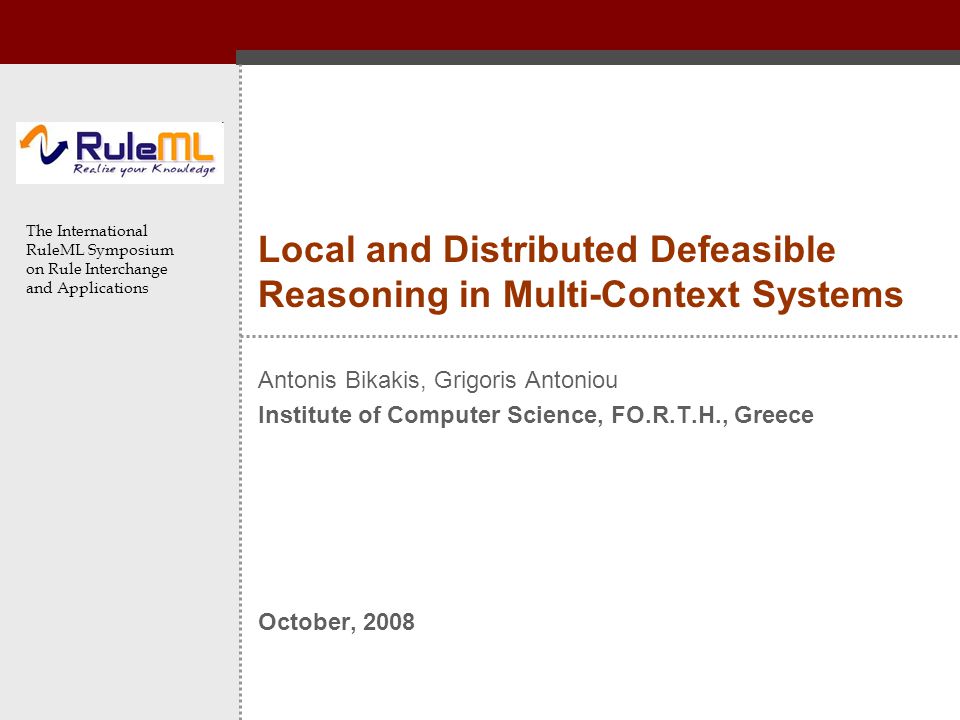Image resolution: width=960 pixels, height=720 pixels.
Task: Click the word 'Greece' in affiliation
Action: pos(774,414)
